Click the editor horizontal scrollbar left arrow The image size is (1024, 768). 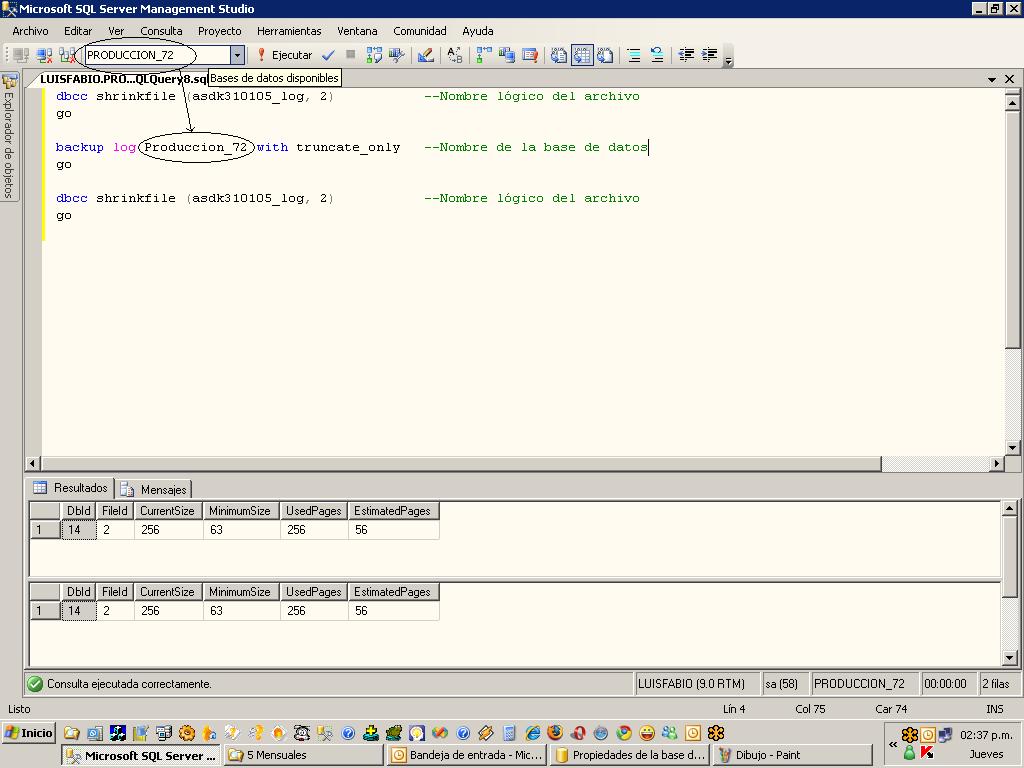pos(33,463)
